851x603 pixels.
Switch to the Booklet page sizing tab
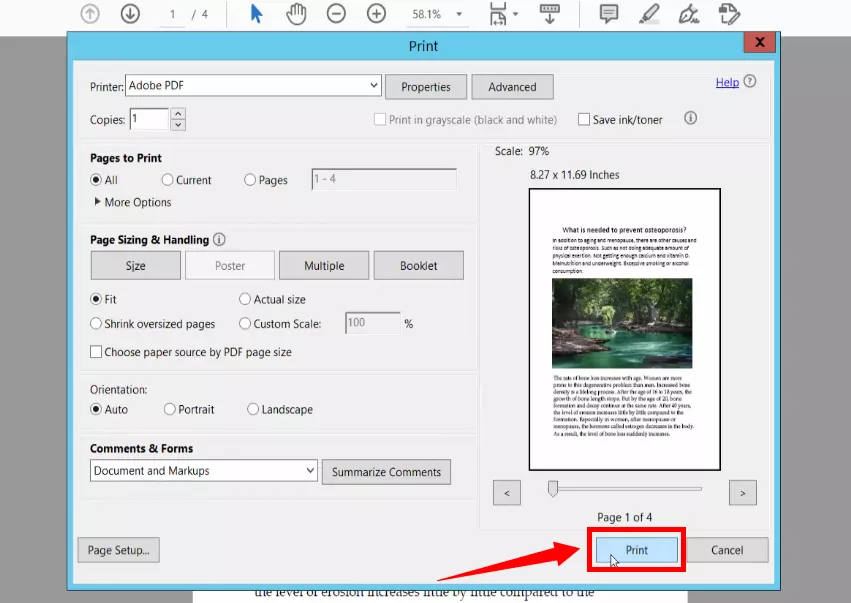[418, 265]
